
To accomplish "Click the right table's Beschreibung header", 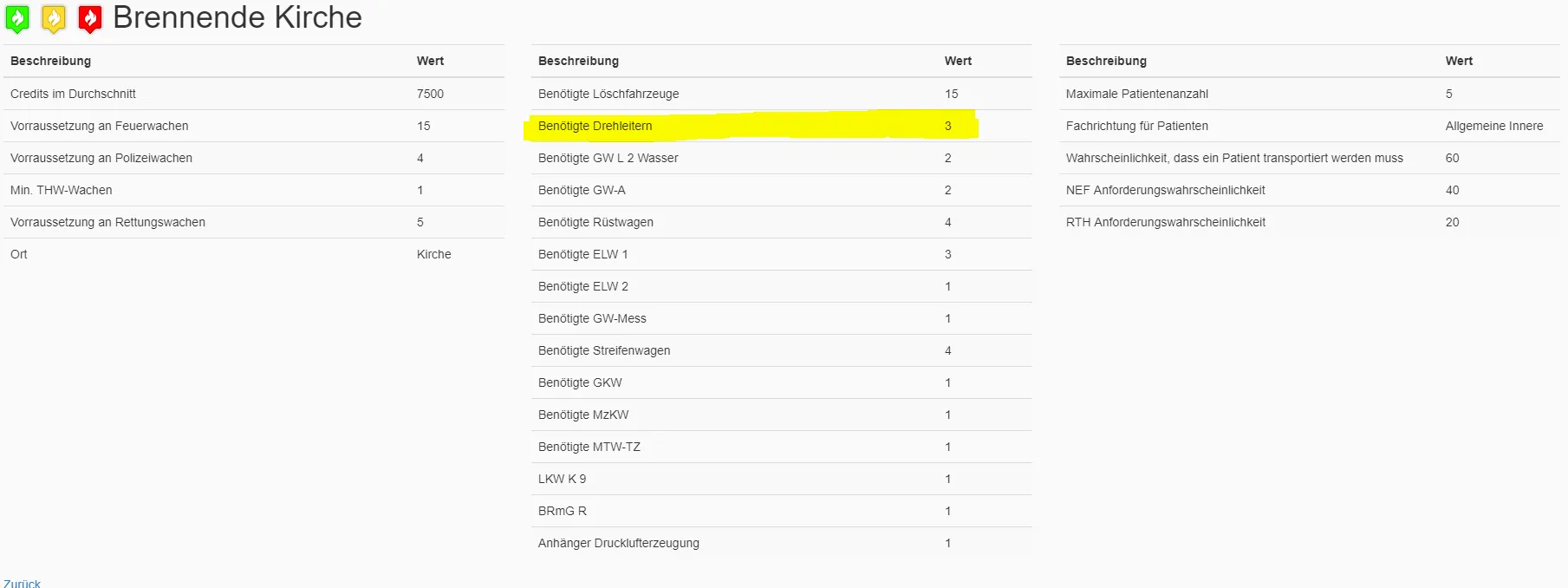I will (x=1106, y=61).
